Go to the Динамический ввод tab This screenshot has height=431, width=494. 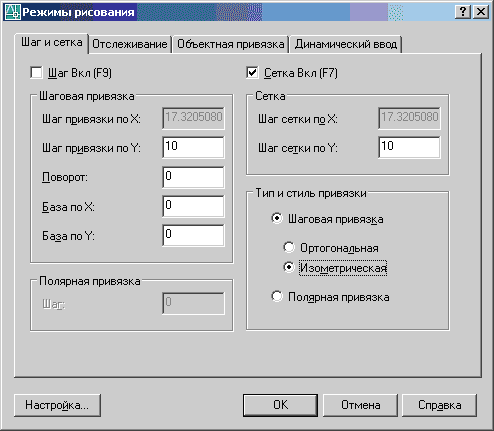[x=346, y=44]
